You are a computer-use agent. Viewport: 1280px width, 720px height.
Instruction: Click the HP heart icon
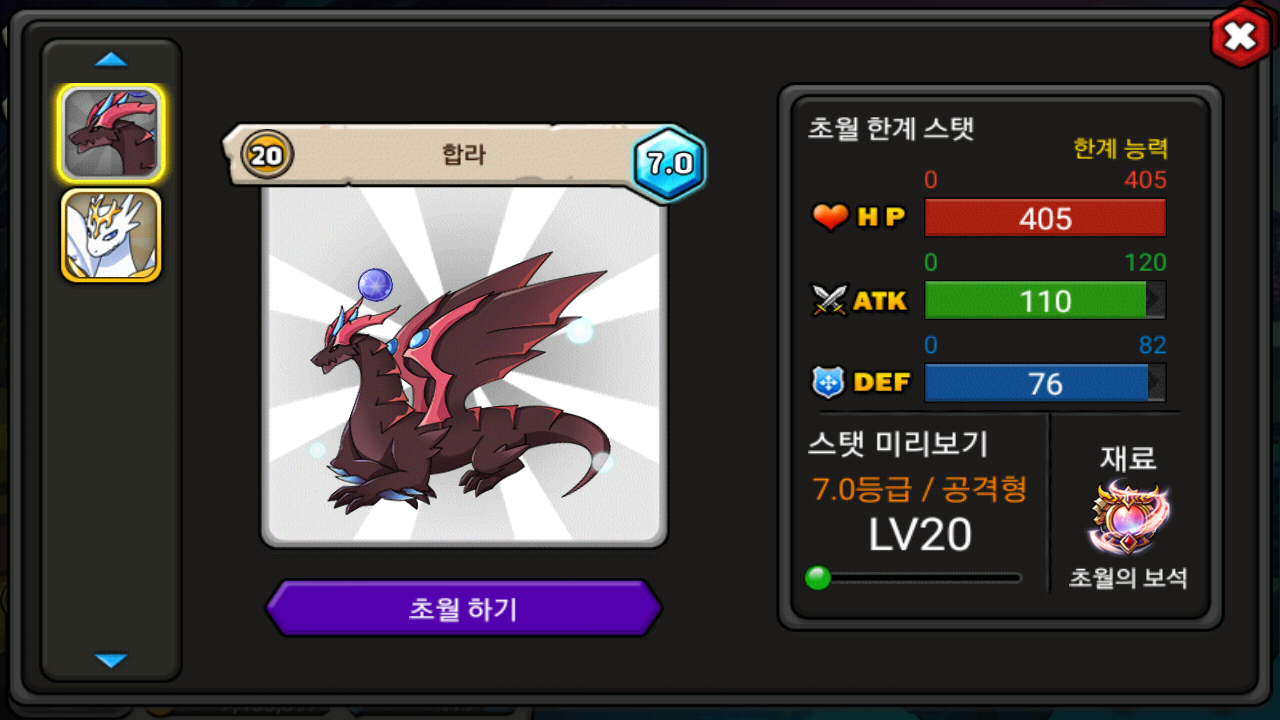(829, 216)
